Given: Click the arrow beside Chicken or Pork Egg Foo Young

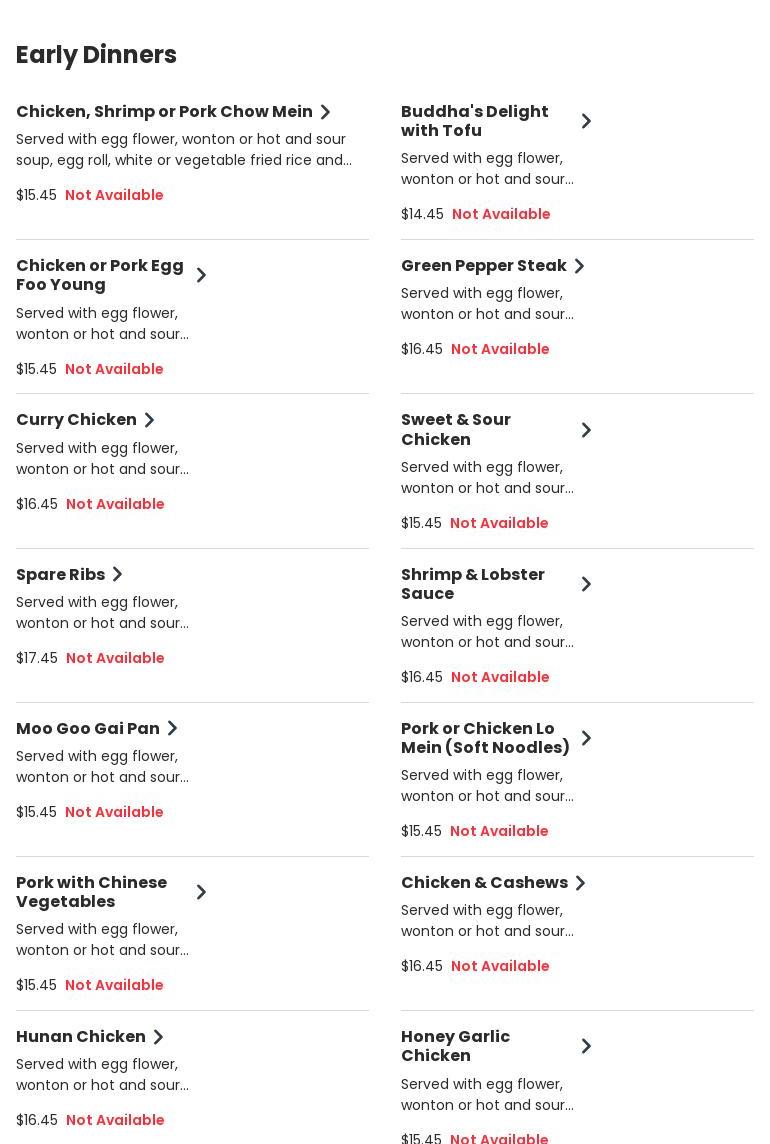Looking at the screenshot, I should (x=201, y=275).
